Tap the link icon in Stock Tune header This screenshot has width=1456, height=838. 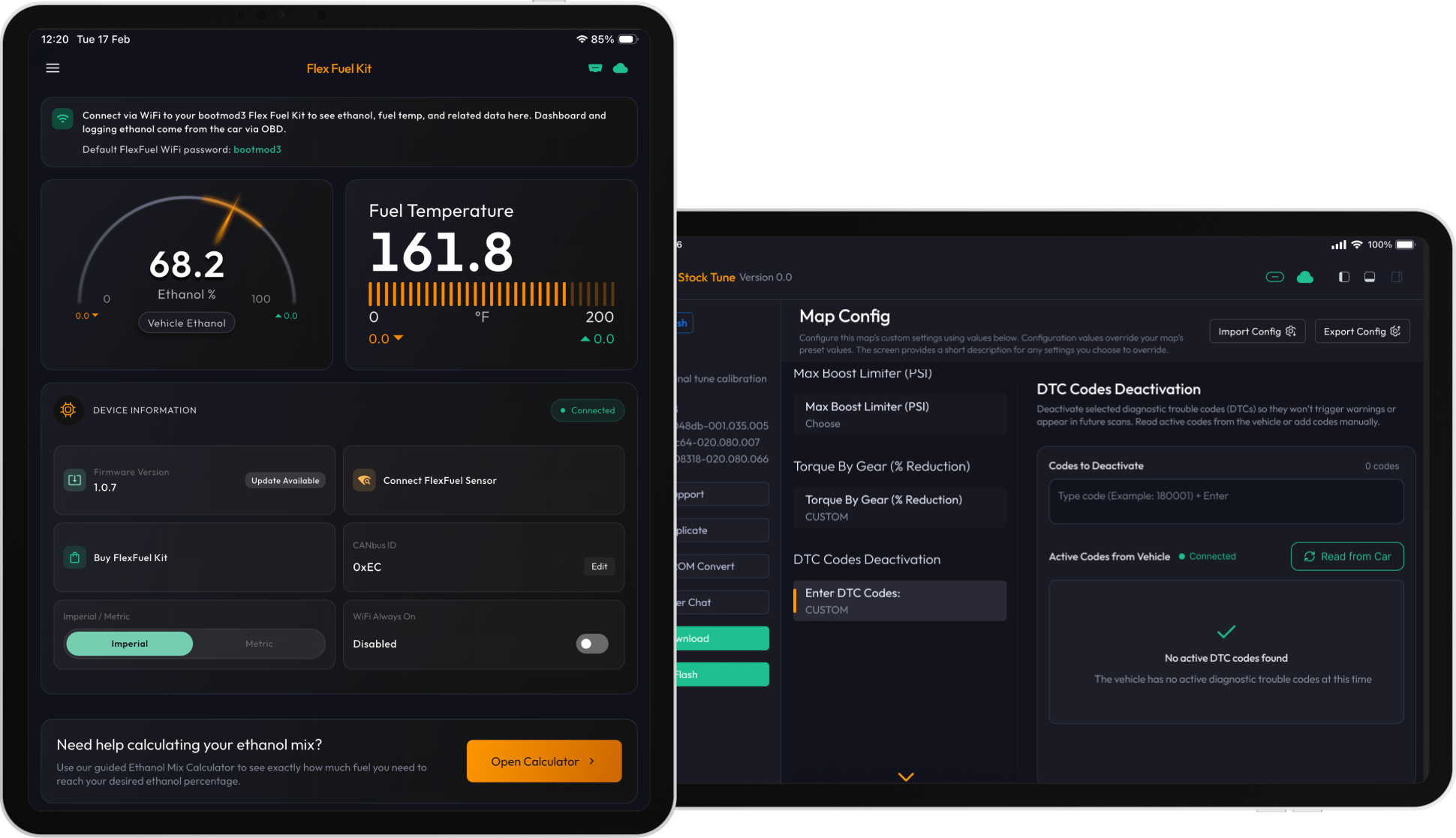point(1274,277)
